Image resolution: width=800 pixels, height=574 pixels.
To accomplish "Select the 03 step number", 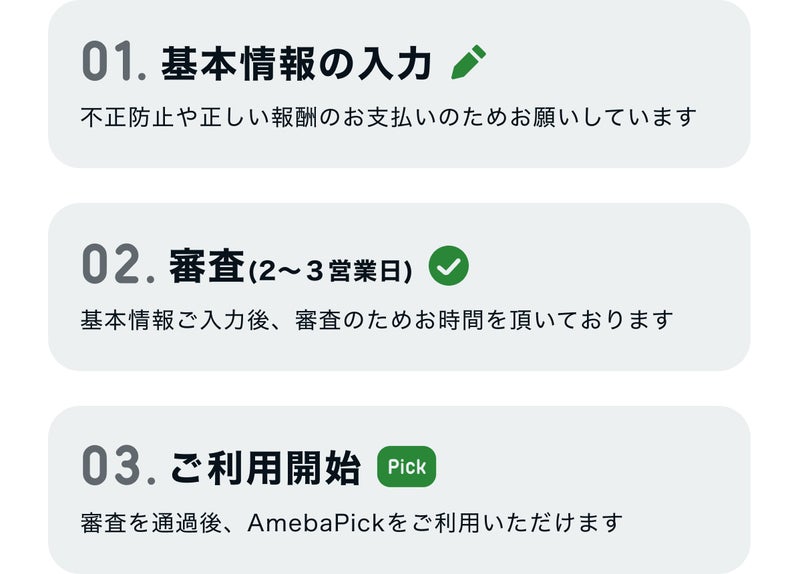I will click(118, 465).
